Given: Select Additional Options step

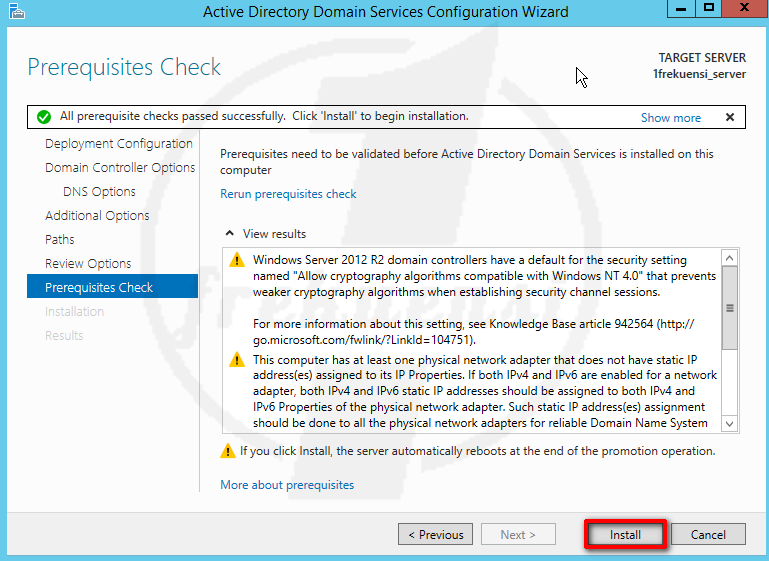Looking at the screenshot, I should pyautogui.click(x=97, y=216).
